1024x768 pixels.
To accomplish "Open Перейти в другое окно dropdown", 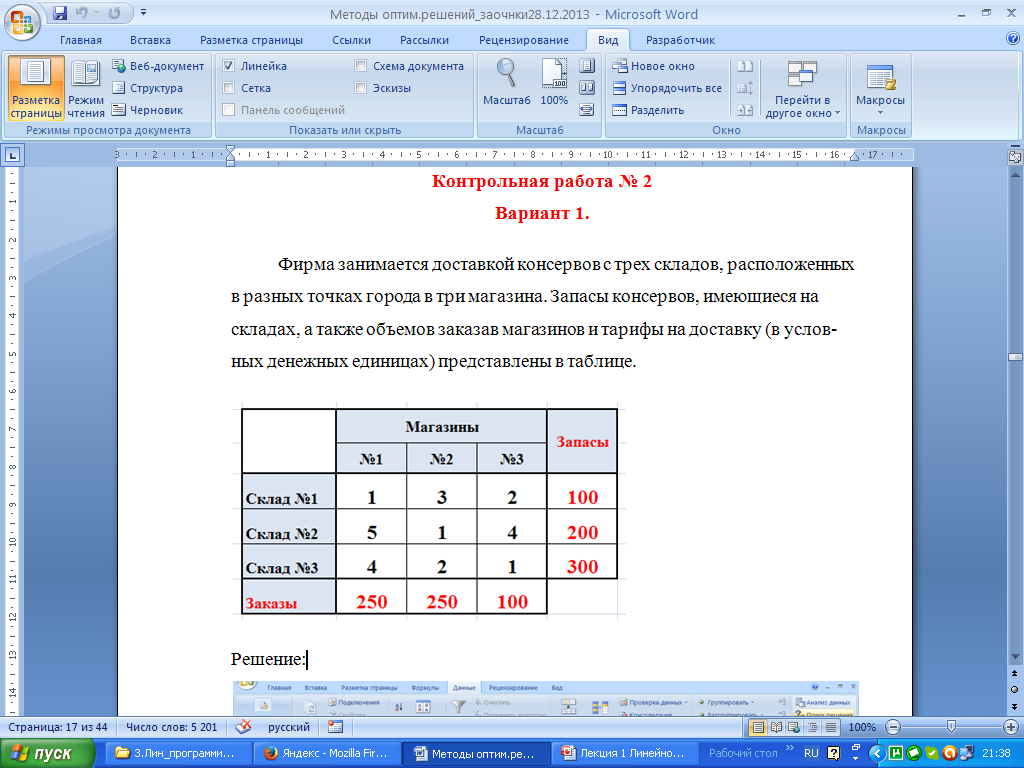I will tap(803, 89).
